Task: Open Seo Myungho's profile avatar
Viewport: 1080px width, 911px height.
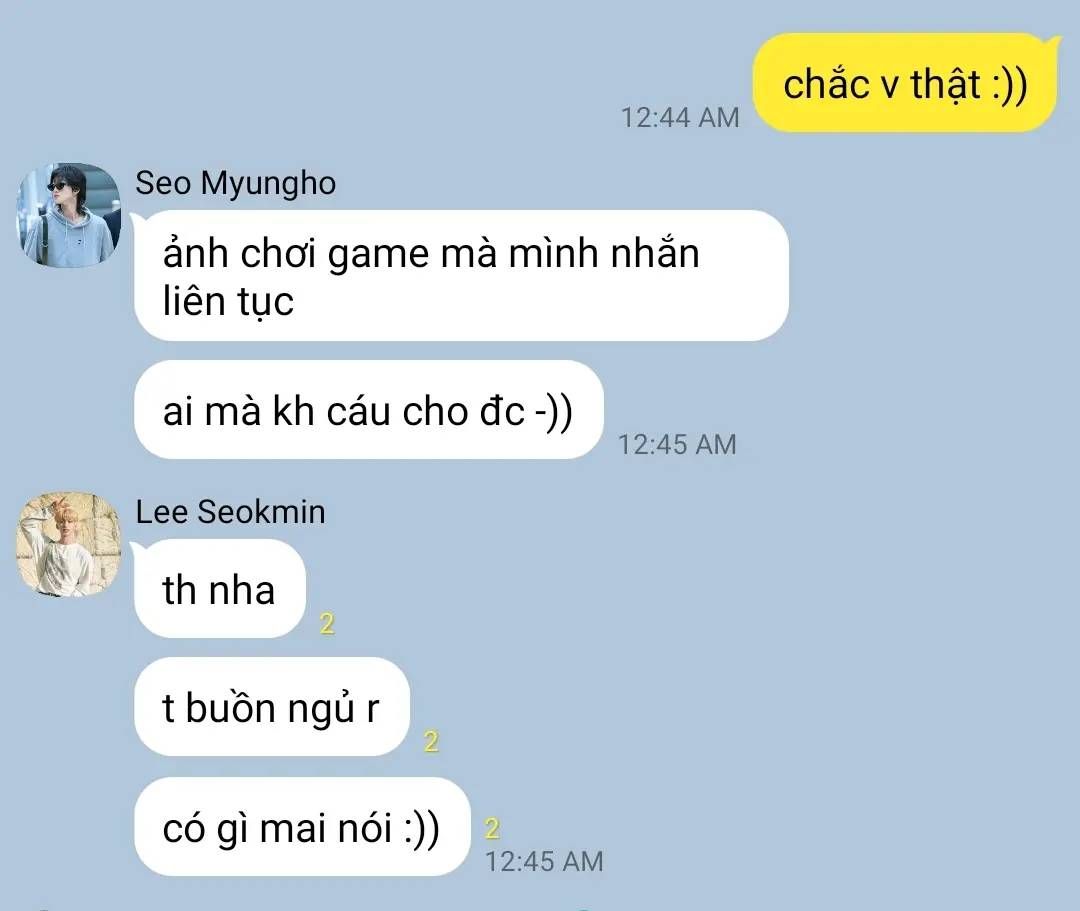Action: pyautogui.click(x=69, y=215)
